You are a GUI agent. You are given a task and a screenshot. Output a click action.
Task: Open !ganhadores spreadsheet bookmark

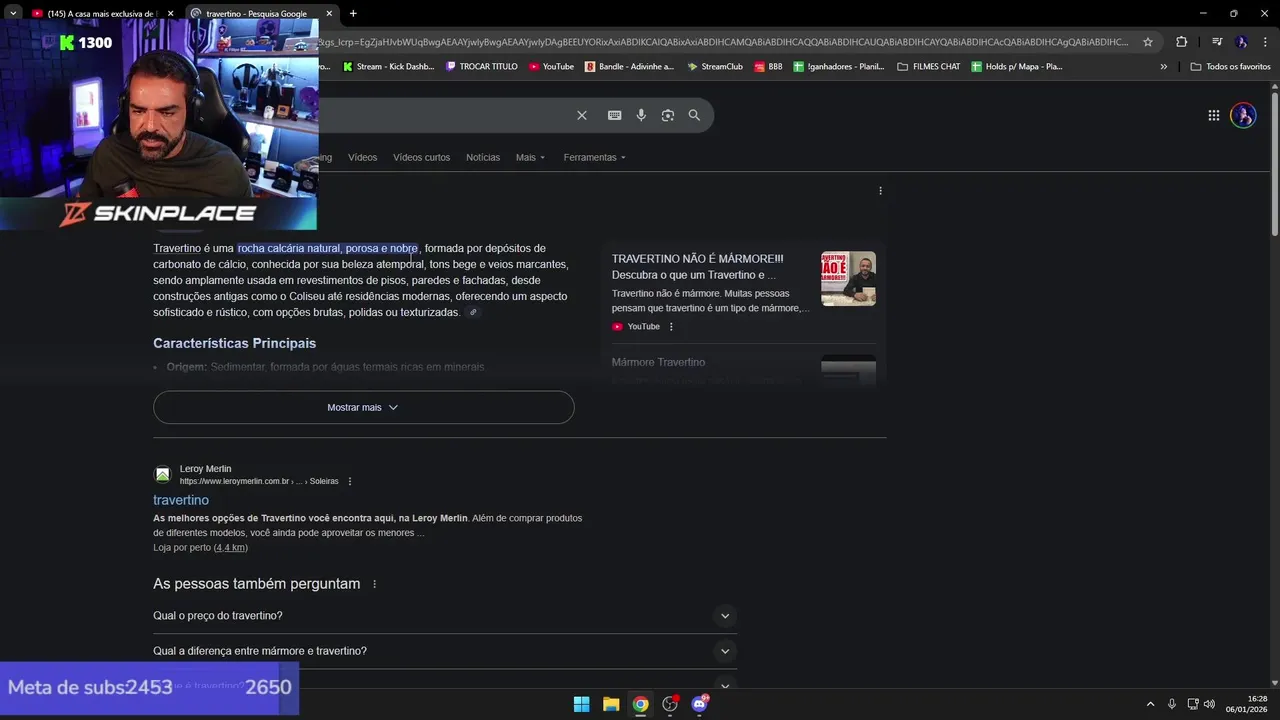coord(838,66)
